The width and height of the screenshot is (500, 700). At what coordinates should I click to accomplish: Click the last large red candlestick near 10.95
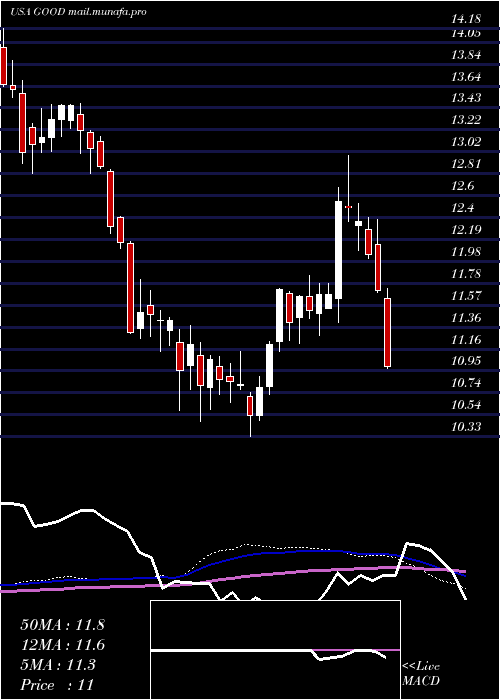pos(388,333)
